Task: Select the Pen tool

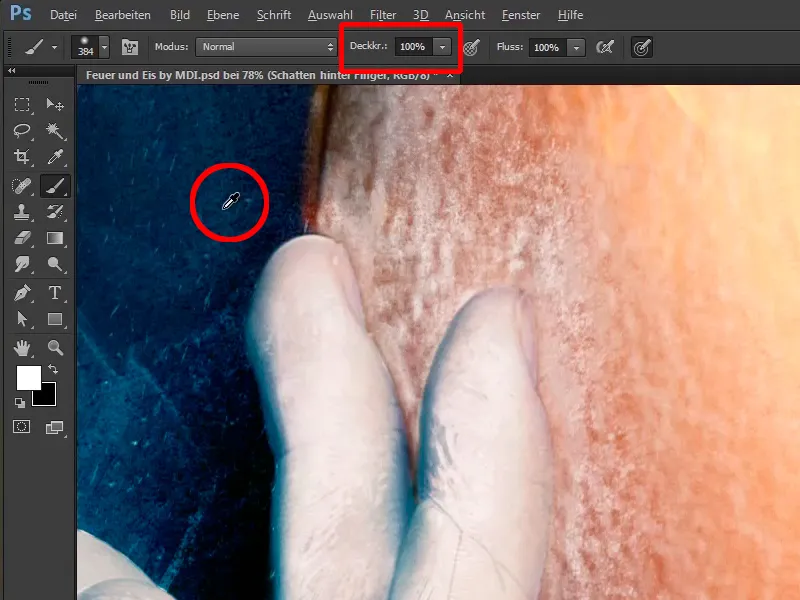Action: coord(21,293)
